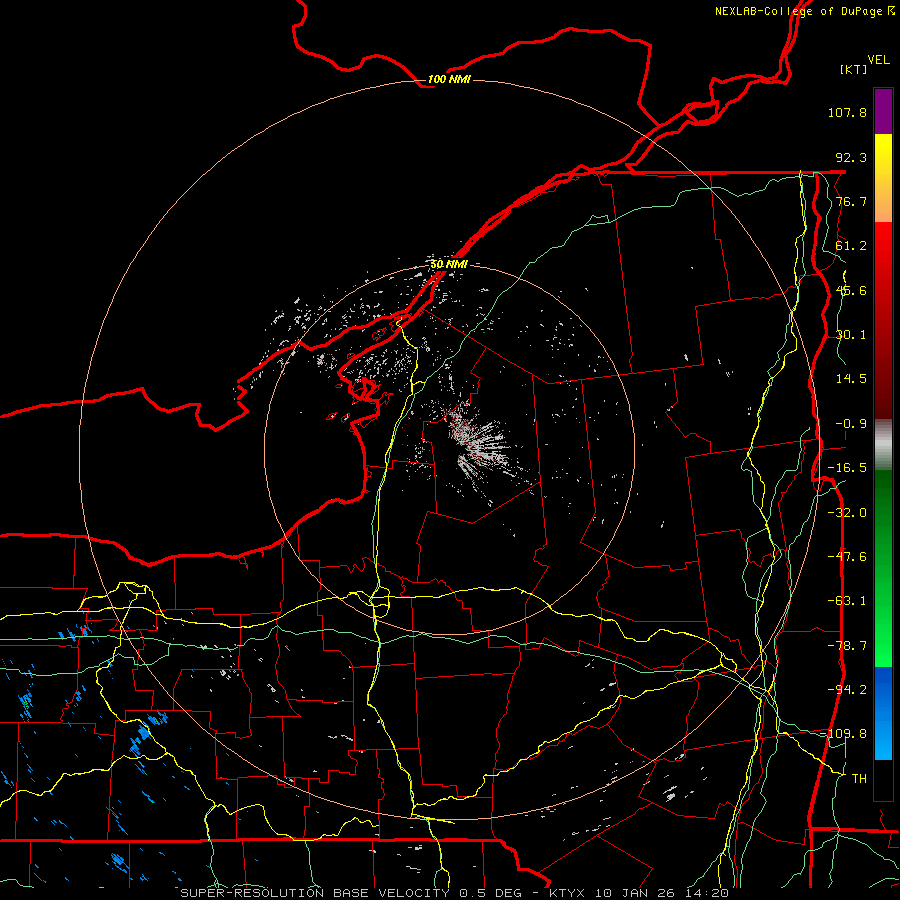Click the 30.1 value on the velocity scale
The height and width of the screenshot is (900, 900).
coord(851,335)
